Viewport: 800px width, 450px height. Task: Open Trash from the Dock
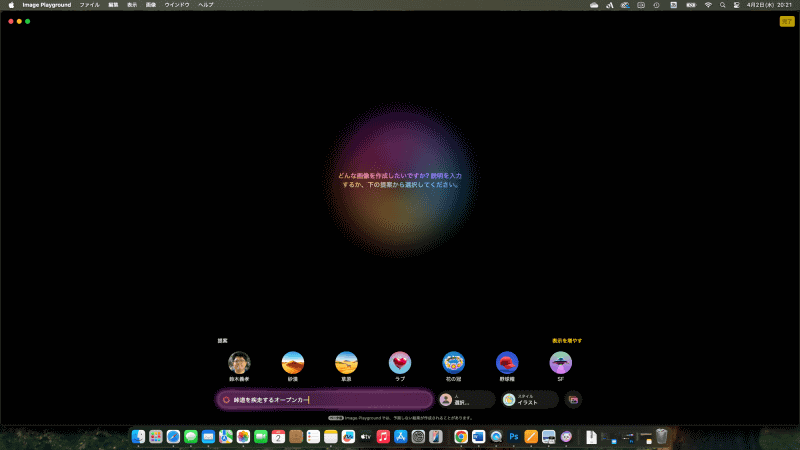(662, 437)
